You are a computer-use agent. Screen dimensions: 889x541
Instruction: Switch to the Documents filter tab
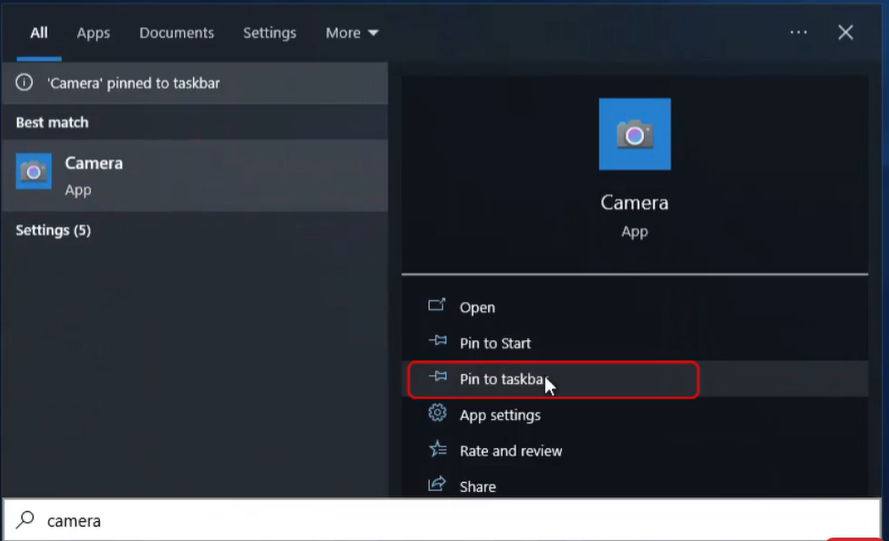(176, 33)
